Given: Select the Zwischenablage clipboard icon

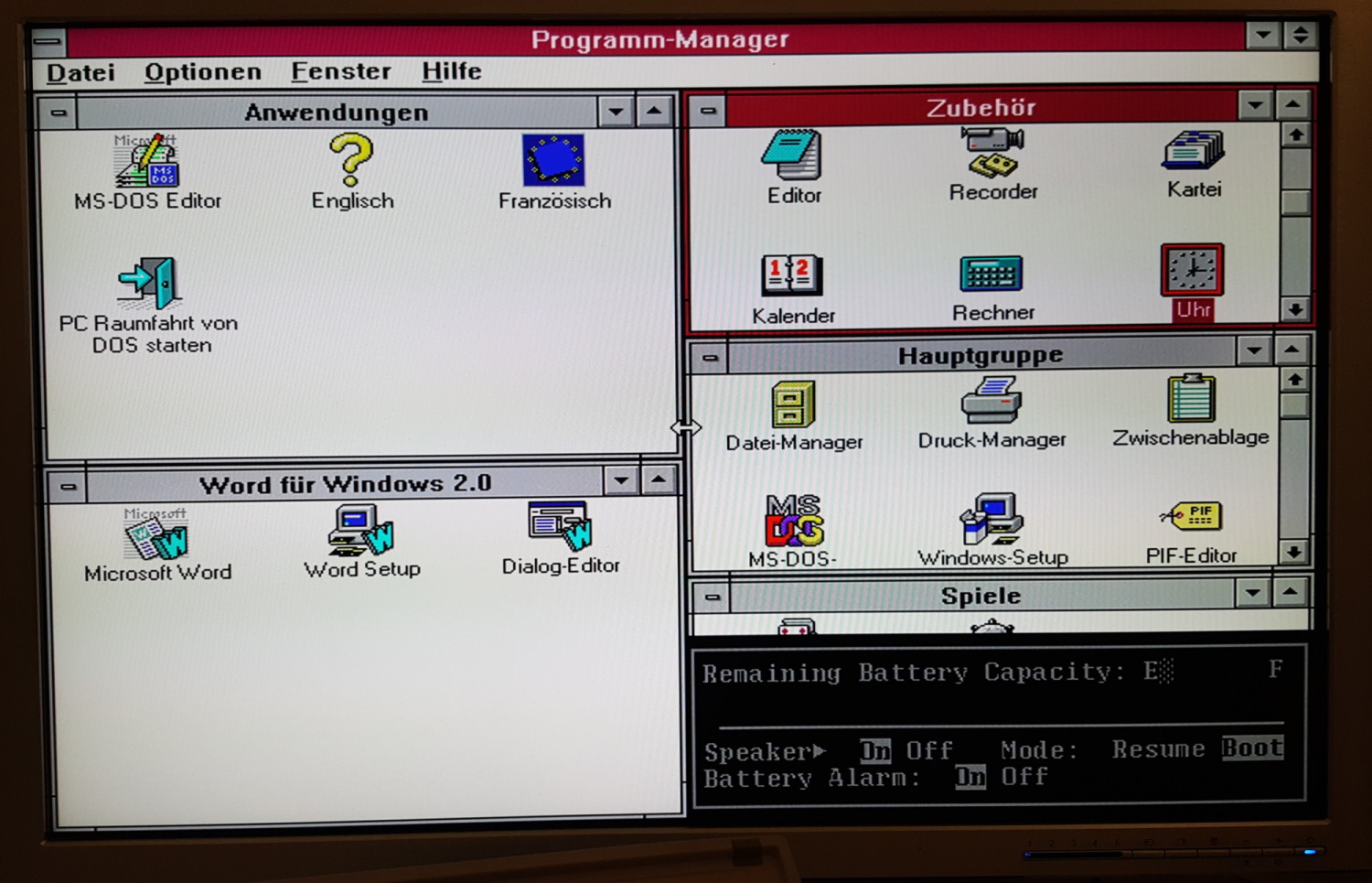Looking at the screenshot, I should (1191, 398).
